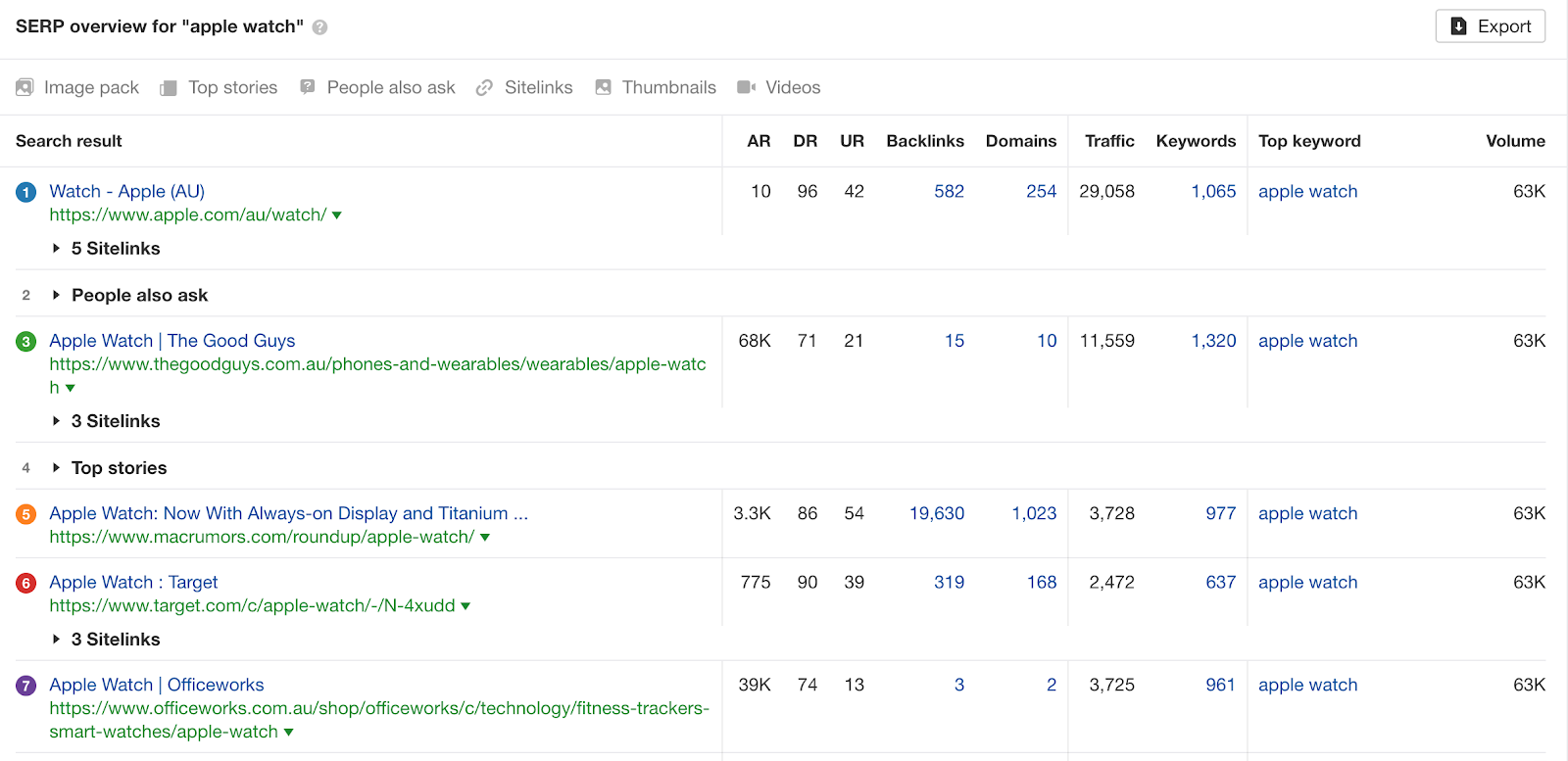Click the Videos camera icon
Image resolution: width=1568 pixels, height=761 pixels.
746,87
